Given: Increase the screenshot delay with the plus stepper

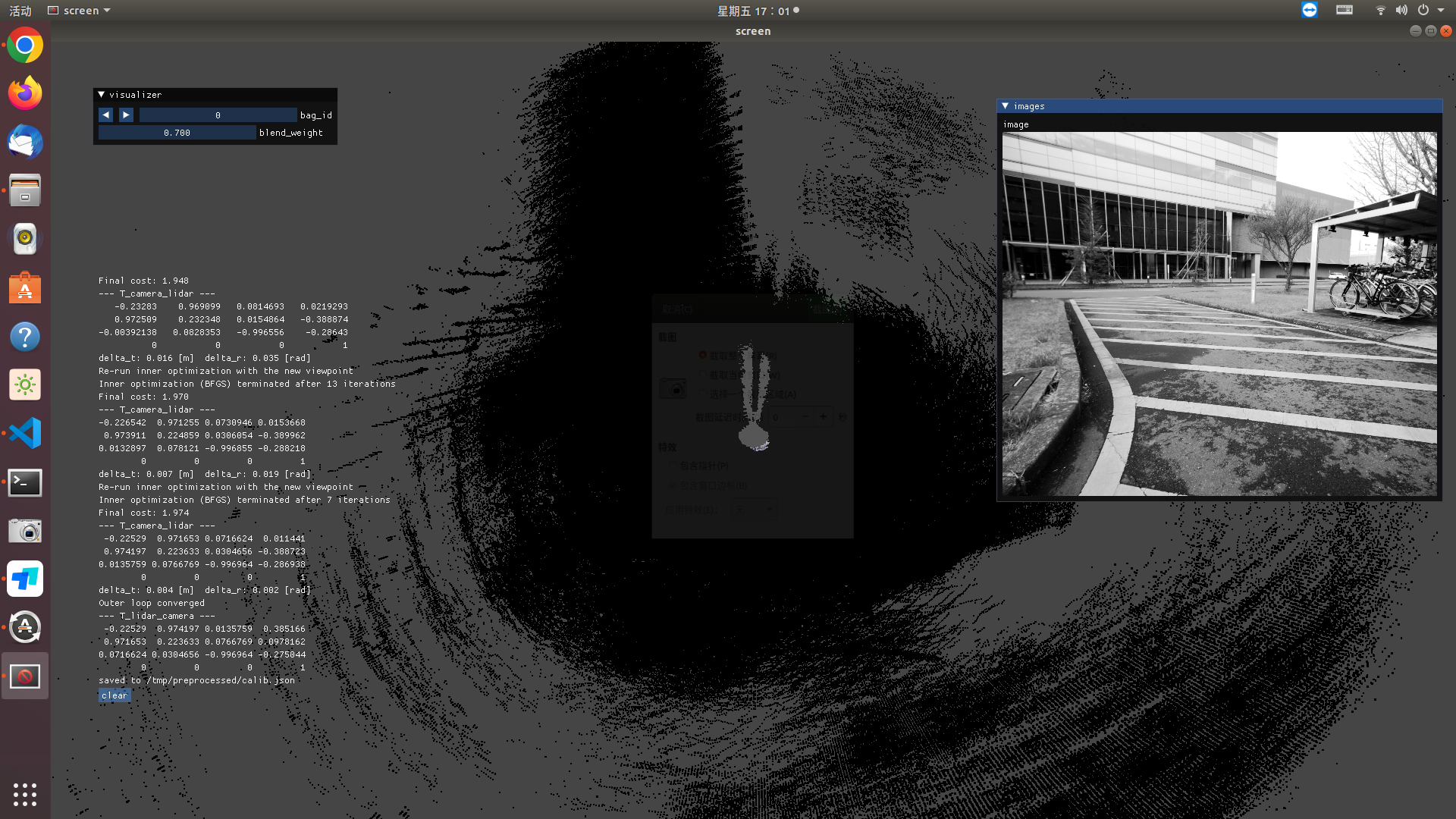Looking at the screenshot, I should pyautogui.click(x=823, y=416).
